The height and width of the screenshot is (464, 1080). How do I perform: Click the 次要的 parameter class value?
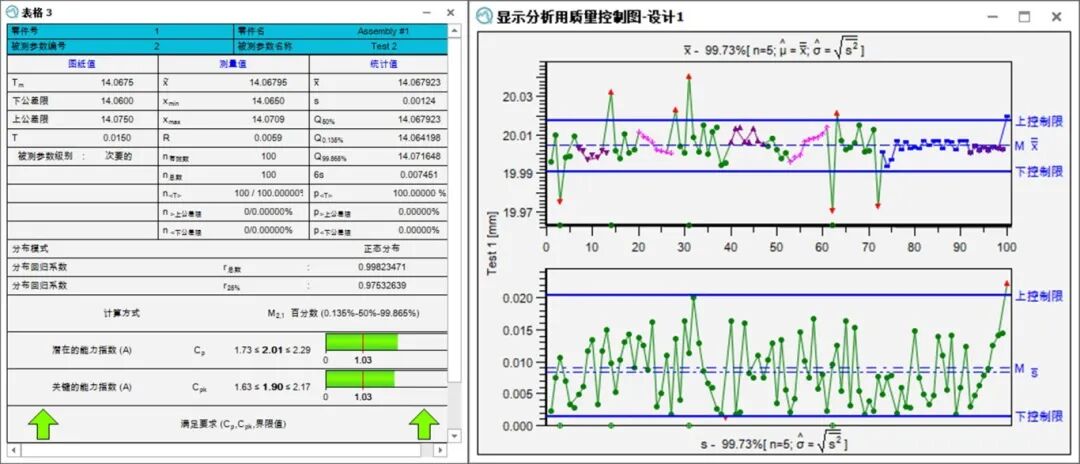[x=118, y=156]
